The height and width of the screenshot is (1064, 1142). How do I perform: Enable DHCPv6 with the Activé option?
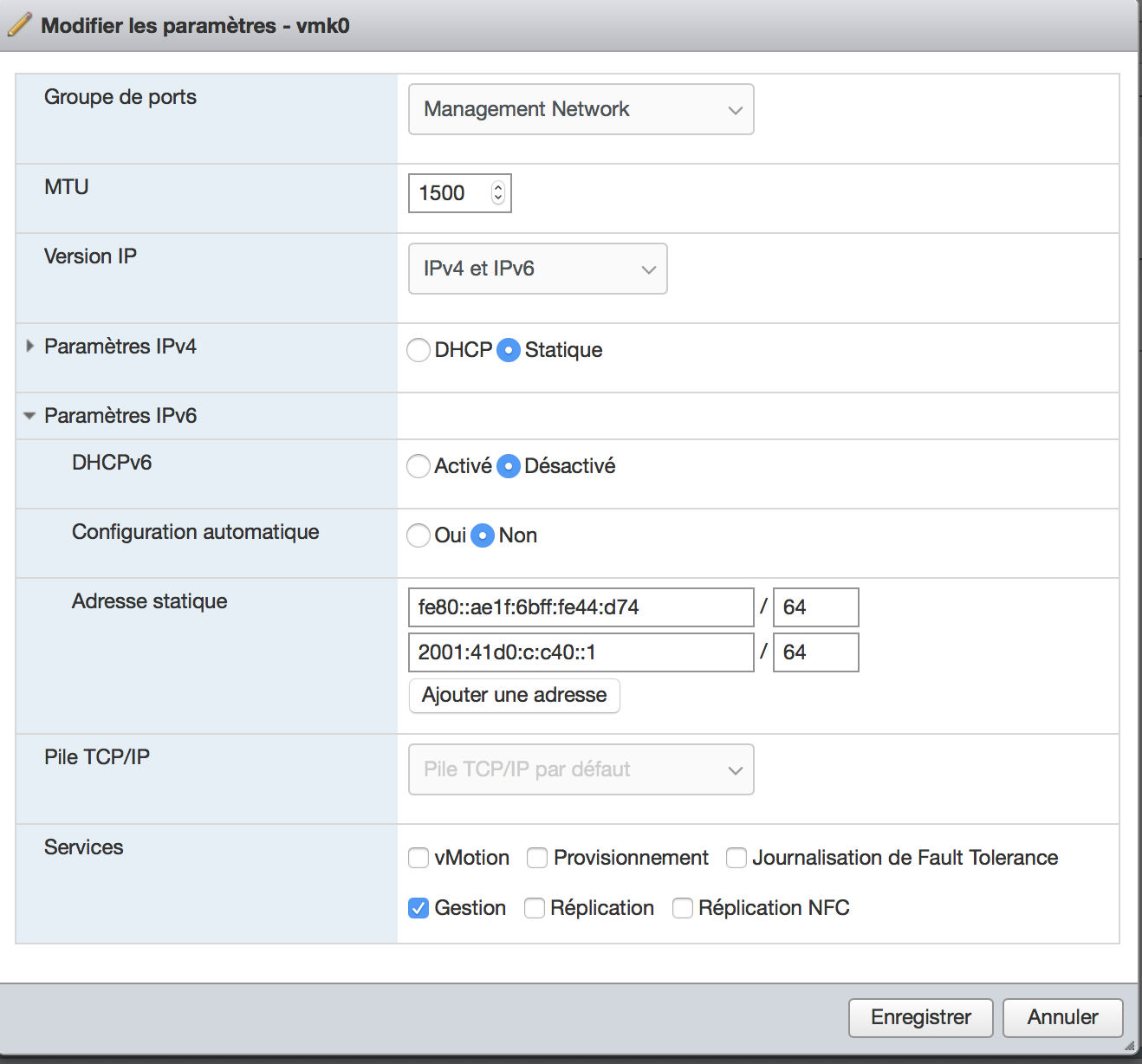point(419,466)
